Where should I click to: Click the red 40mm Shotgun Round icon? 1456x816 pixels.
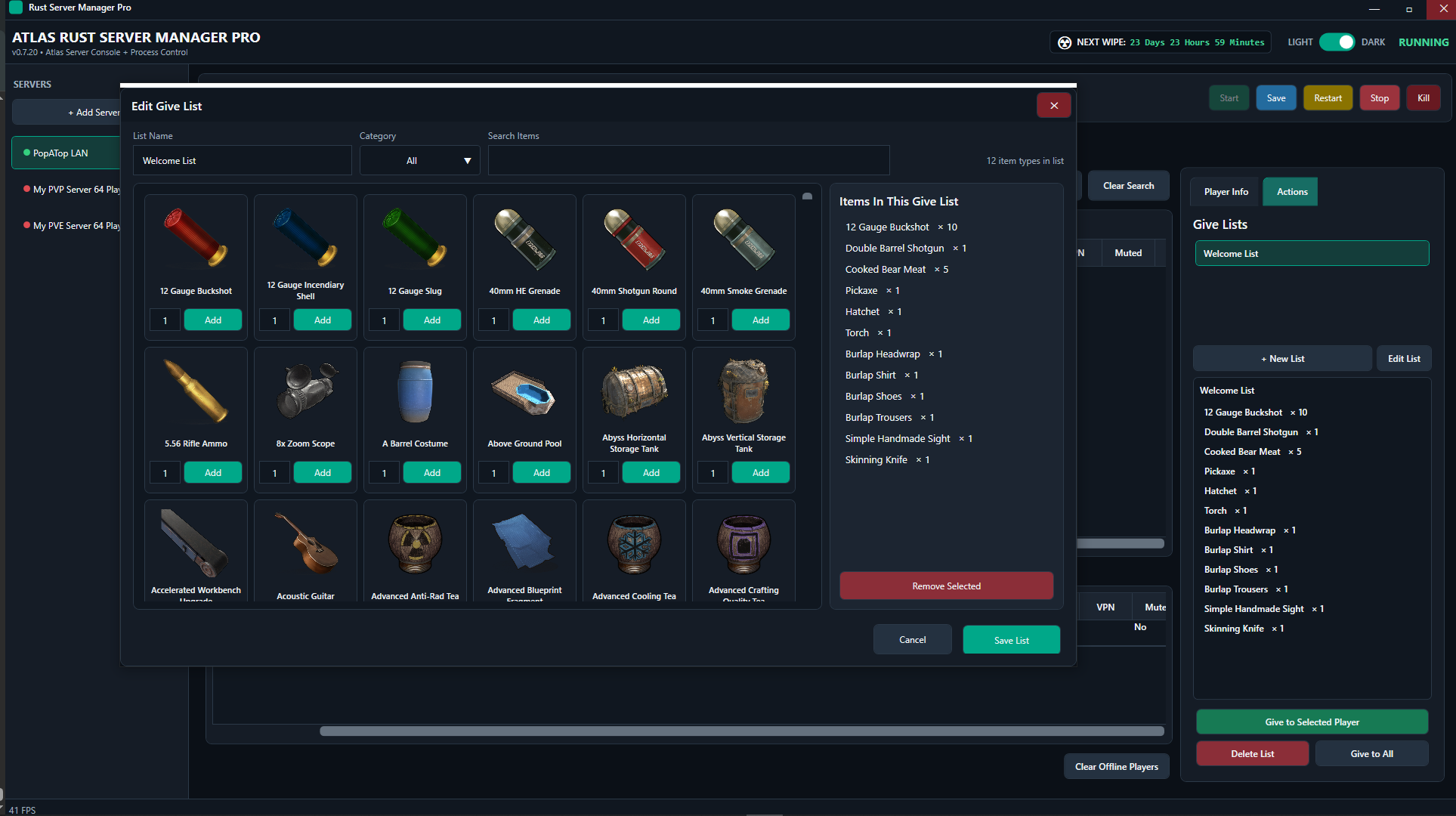click(x=634, y=238)
